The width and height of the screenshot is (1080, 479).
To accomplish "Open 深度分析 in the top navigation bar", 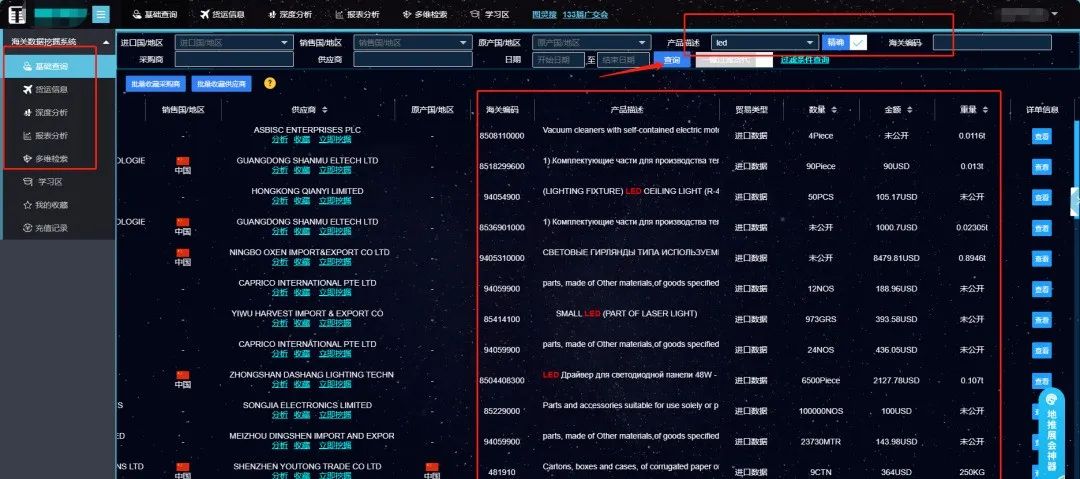I will (289, 14).
